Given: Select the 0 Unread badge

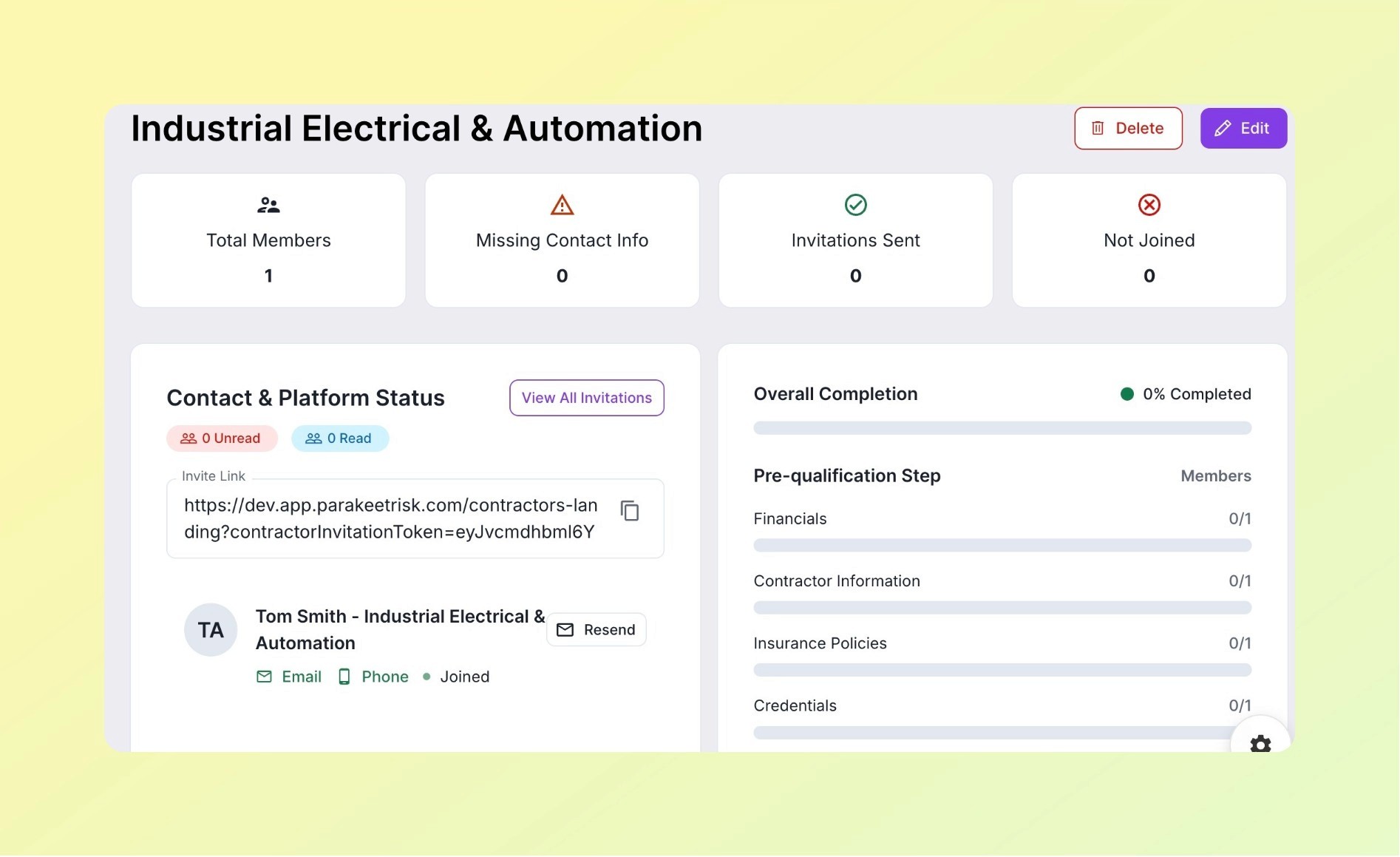Looking at the screenshot, I should [x=222, y=438].
